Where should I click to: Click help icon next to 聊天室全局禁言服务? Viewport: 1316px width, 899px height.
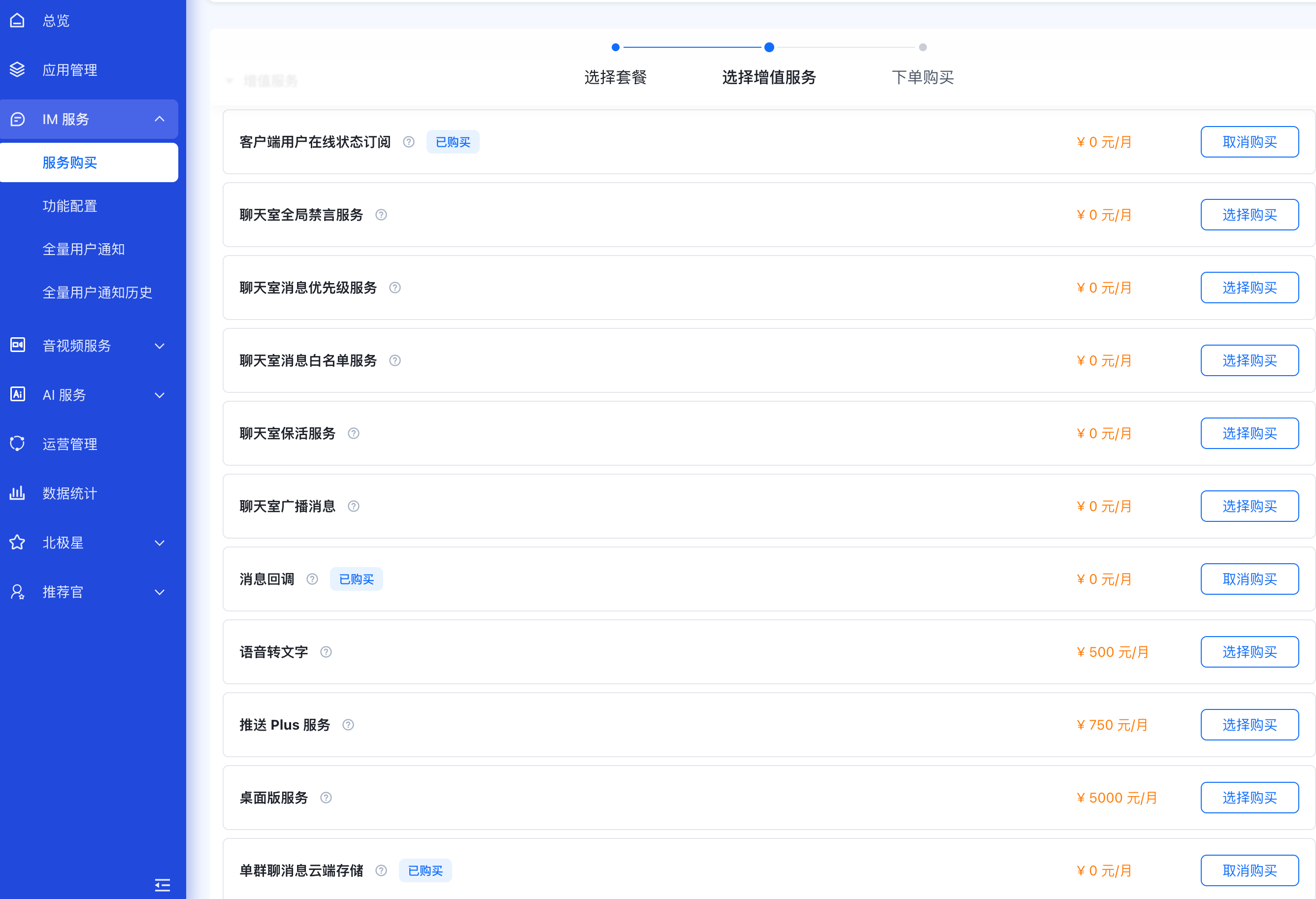(x=381, y=215)
